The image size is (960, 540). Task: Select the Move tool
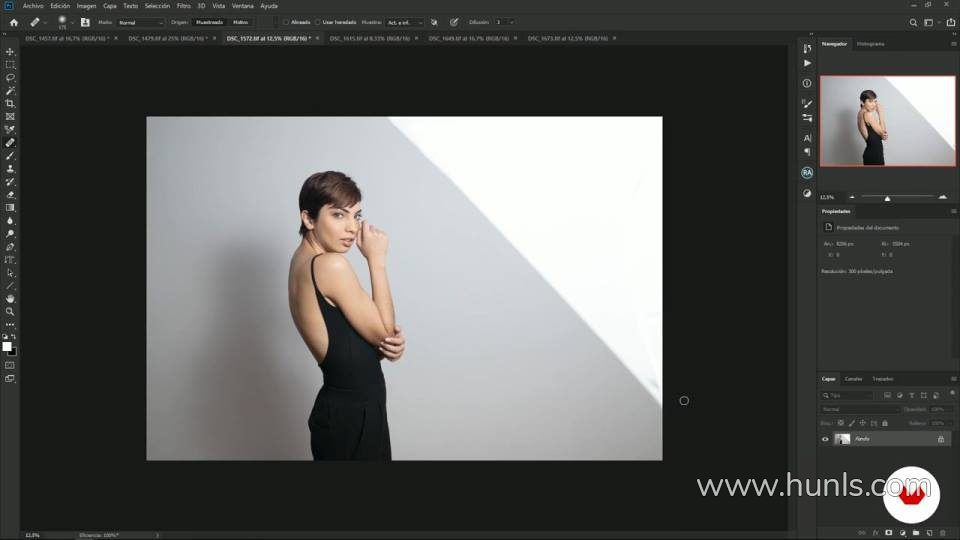10,52
